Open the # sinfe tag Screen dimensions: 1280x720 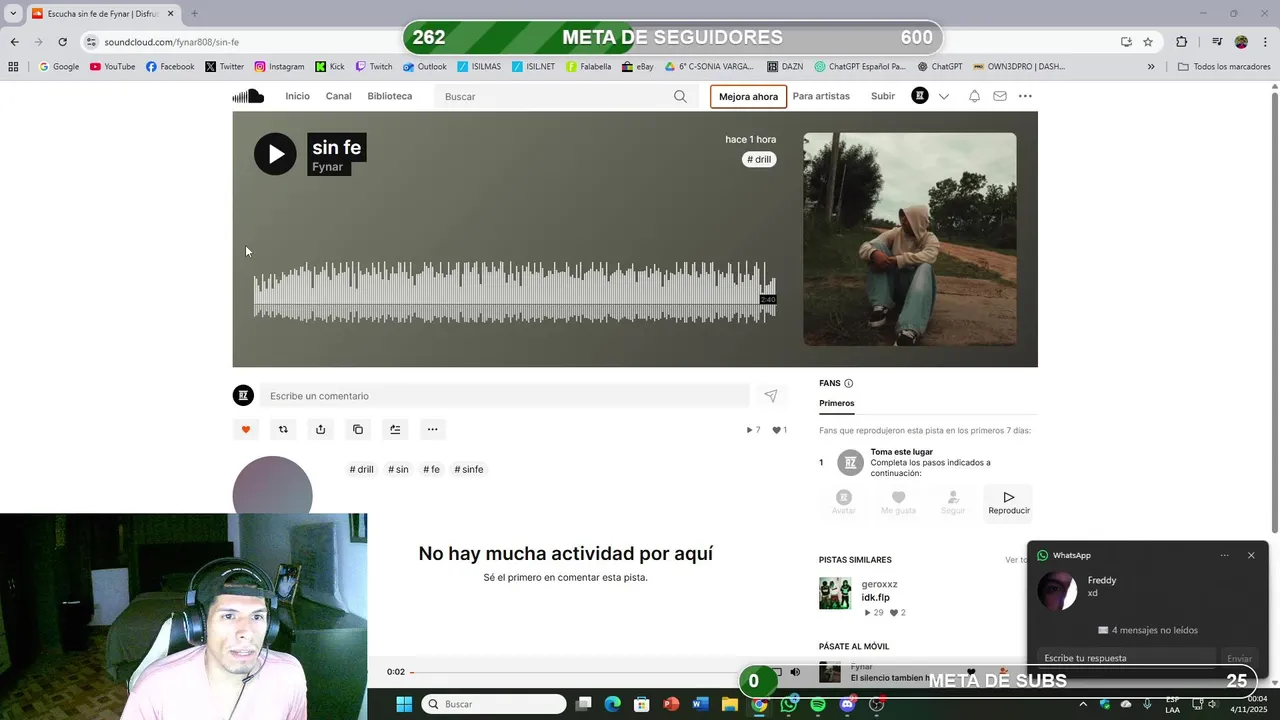469,469
